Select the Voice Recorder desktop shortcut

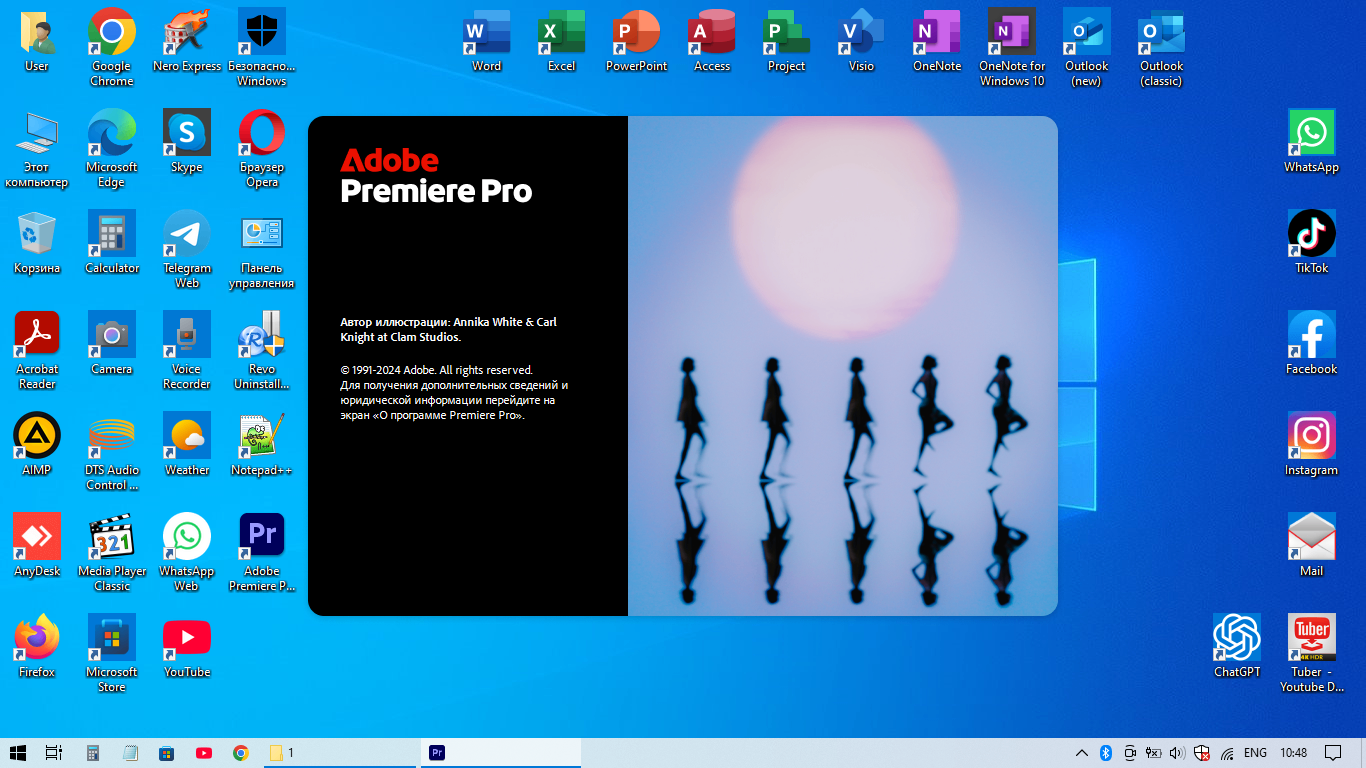pyautogui.click(x=187, y=350)
